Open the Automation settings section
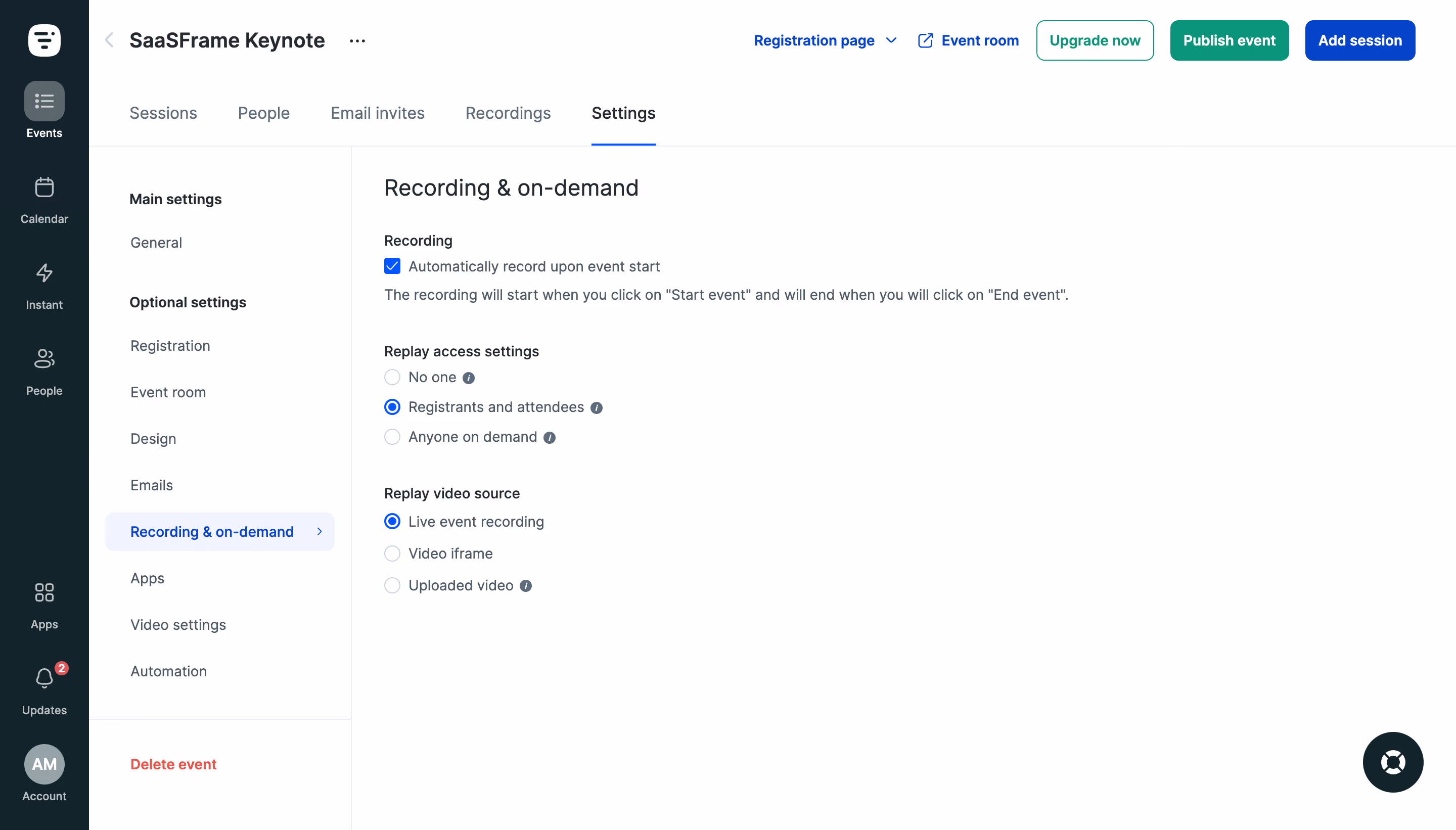This screenshot has width=1456, height=830. tap(168, 671)
